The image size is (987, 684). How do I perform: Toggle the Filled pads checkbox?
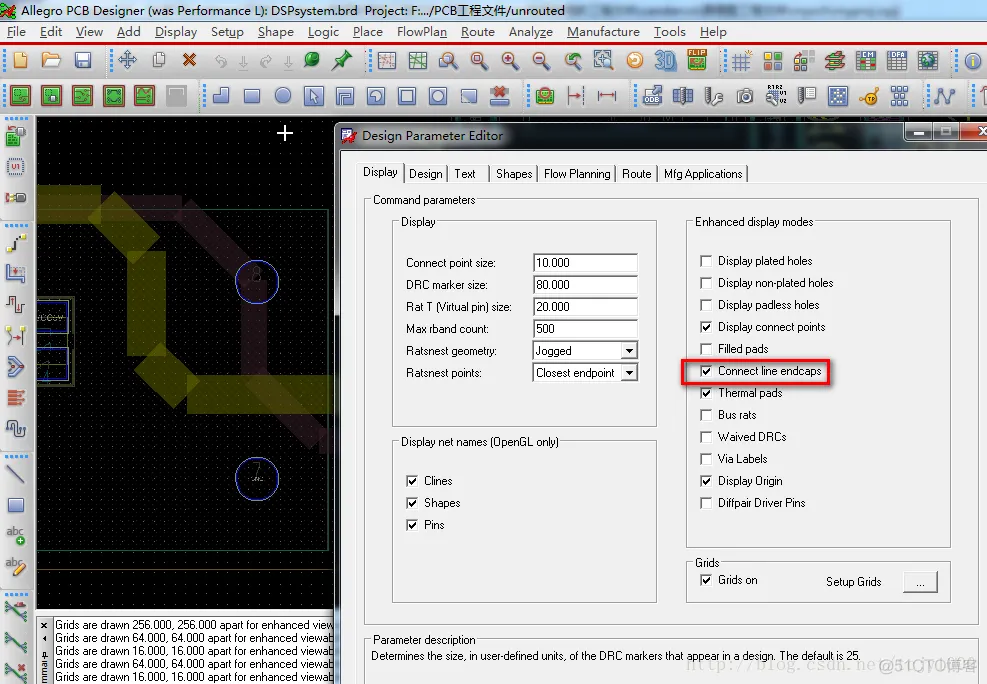706,349
